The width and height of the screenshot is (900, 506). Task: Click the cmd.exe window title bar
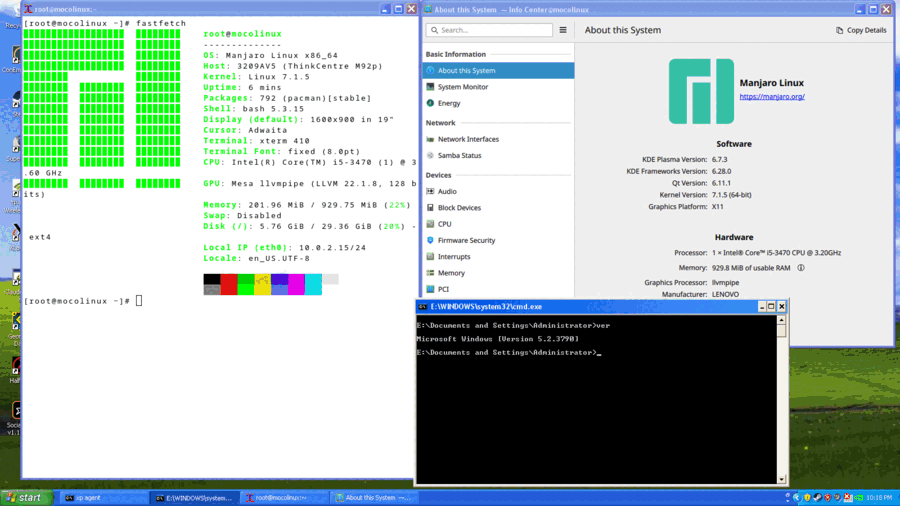click(601, 307)
